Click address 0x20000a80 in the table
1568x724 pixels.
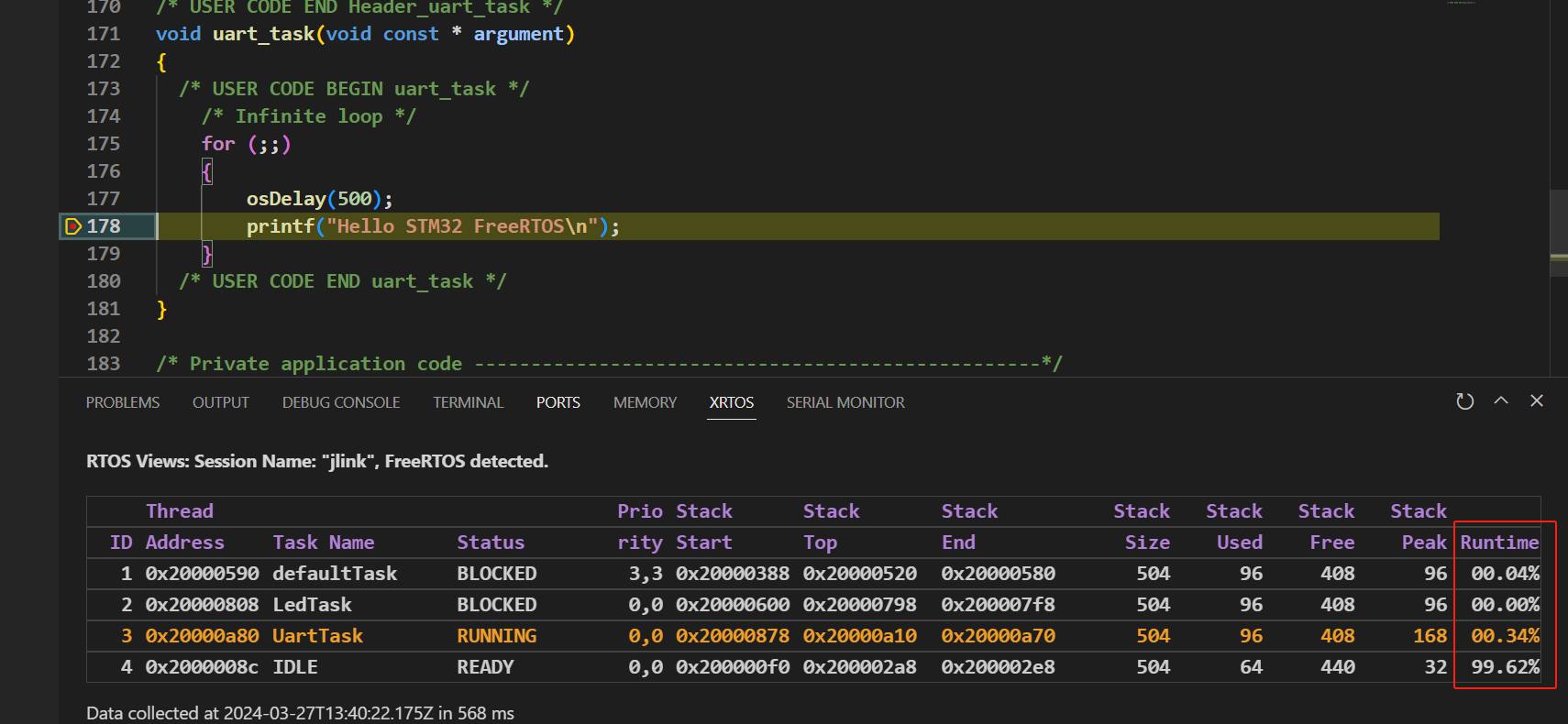pyautogui.click(x=202, y=636)
